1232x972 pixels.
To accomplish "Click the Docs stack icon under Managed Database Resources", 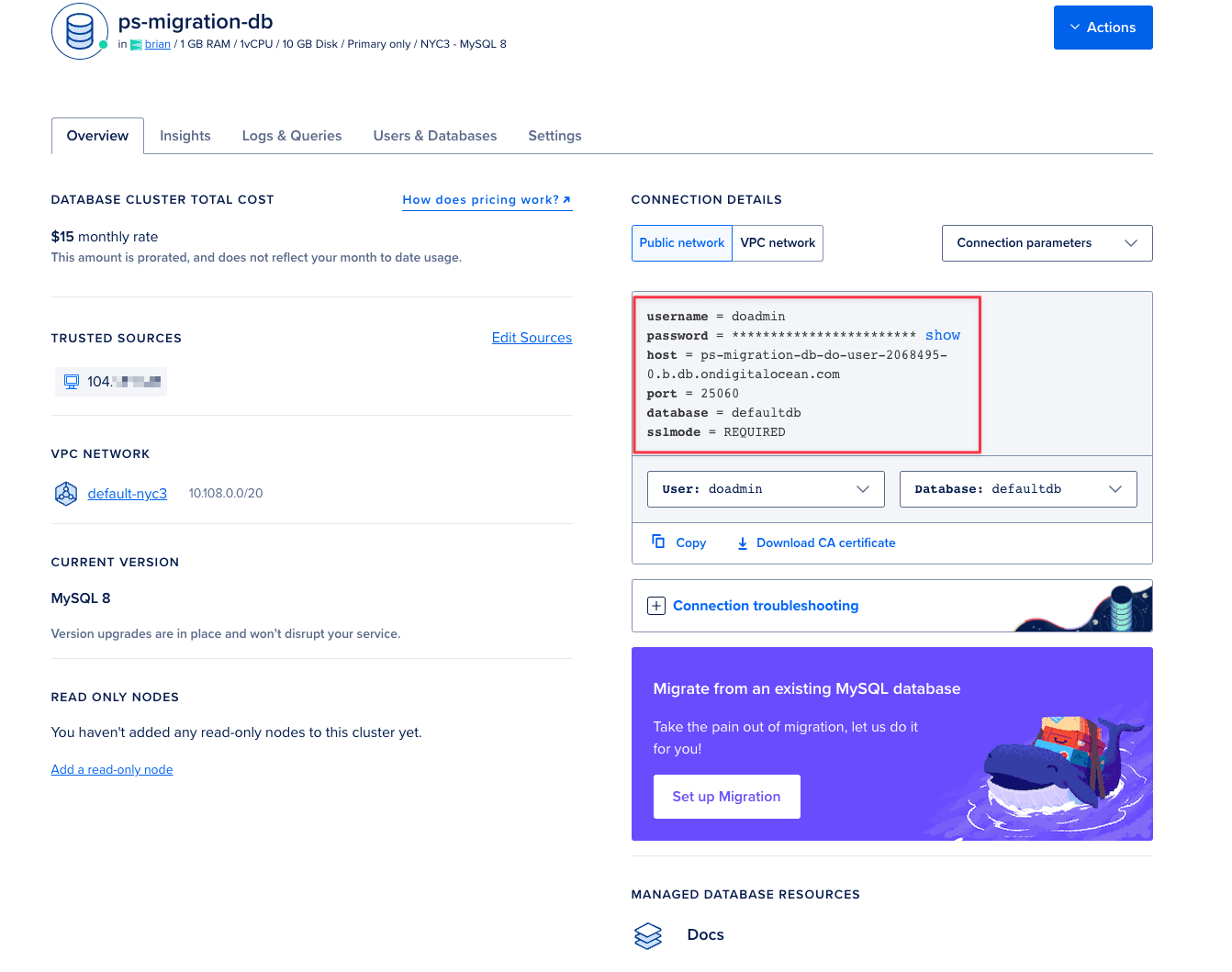I will point(648,934).
